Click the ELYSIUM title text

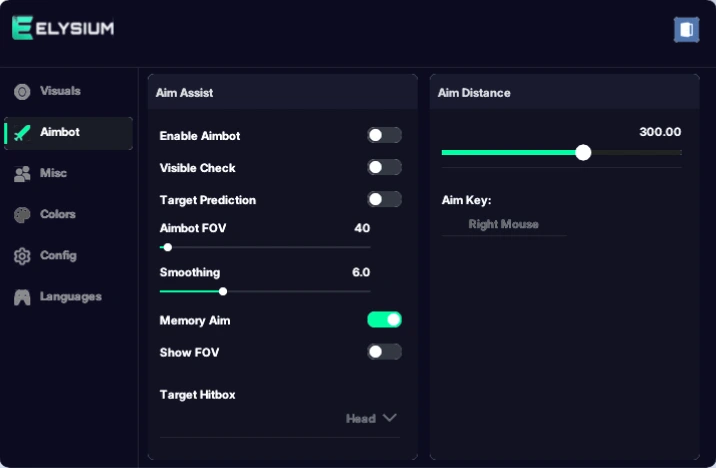pos(75,28)
